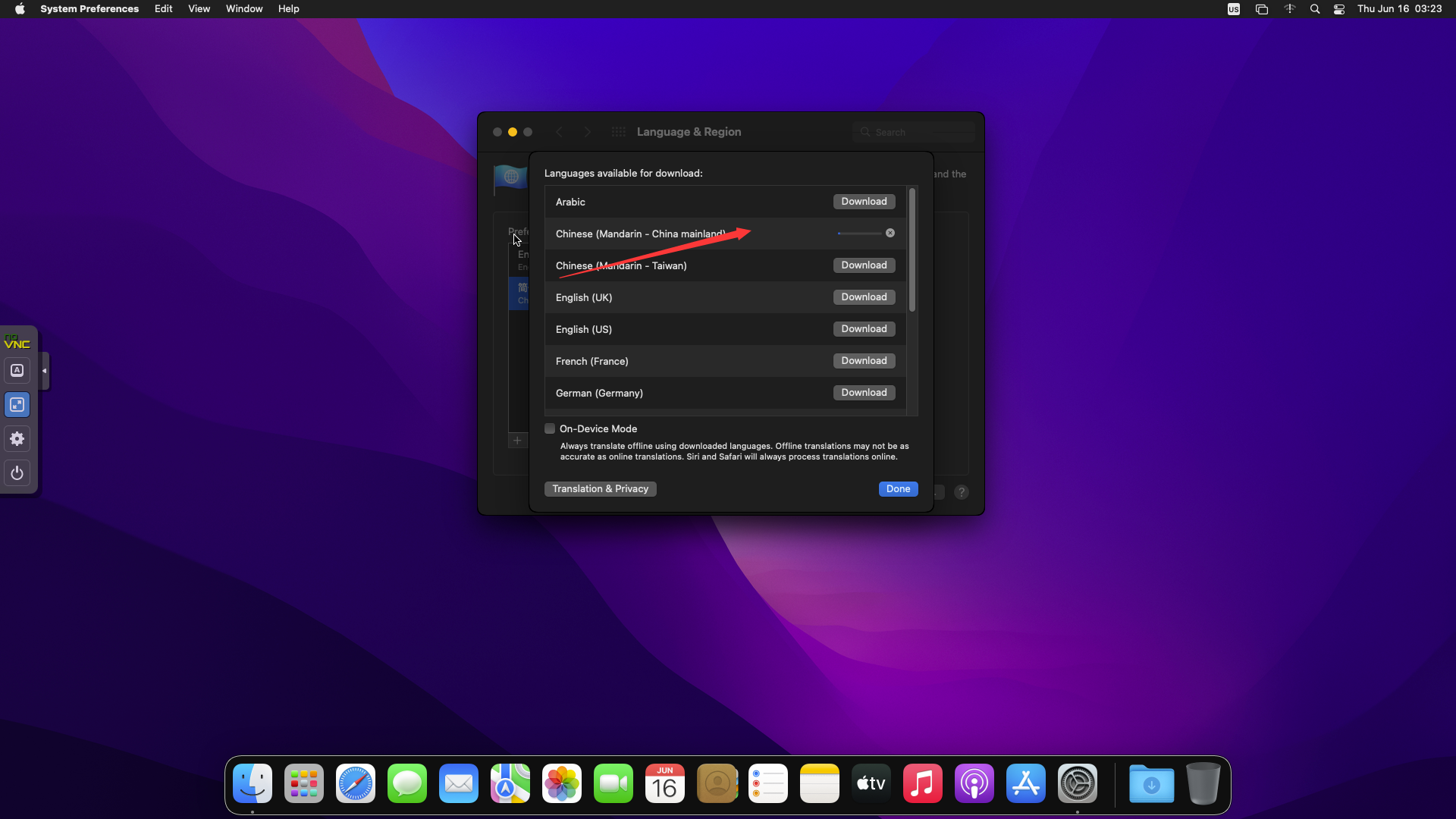Launch Maps from the Dock
This screenshot has height=819, width=1456.
click(510, 783)
